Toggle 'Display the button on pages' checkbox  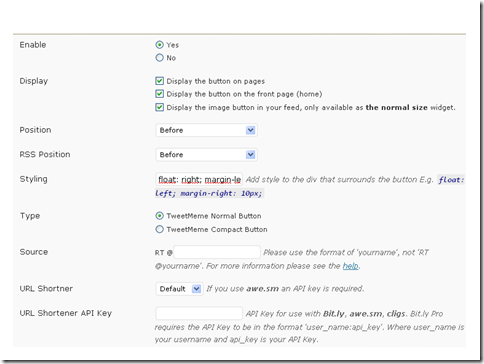tap(159, 81)
